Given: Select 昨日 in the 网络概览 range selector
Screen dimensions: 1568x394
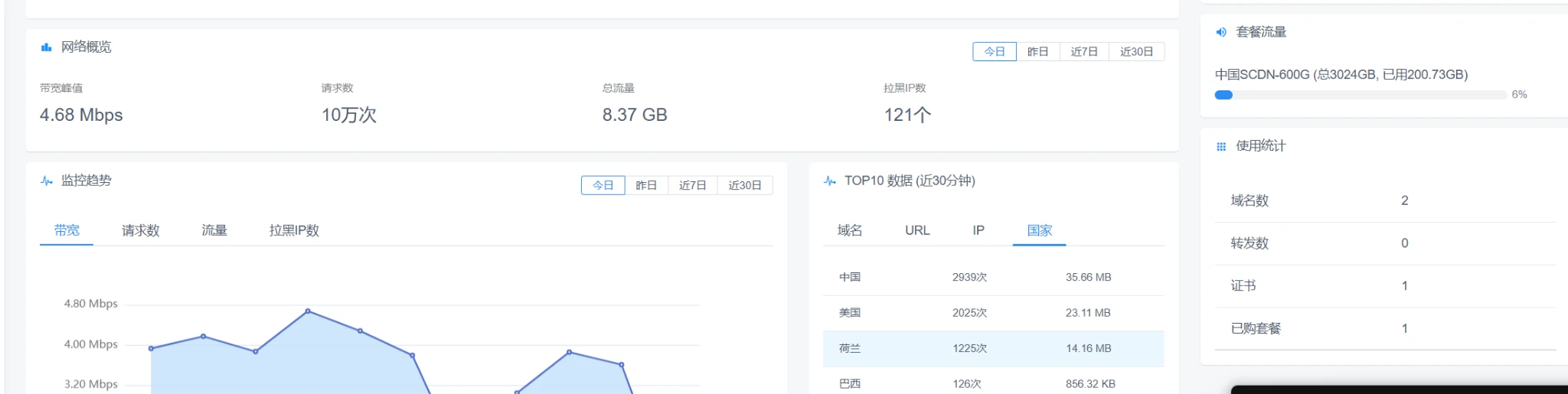Looking at the screenshot, I should [1037, 51].
